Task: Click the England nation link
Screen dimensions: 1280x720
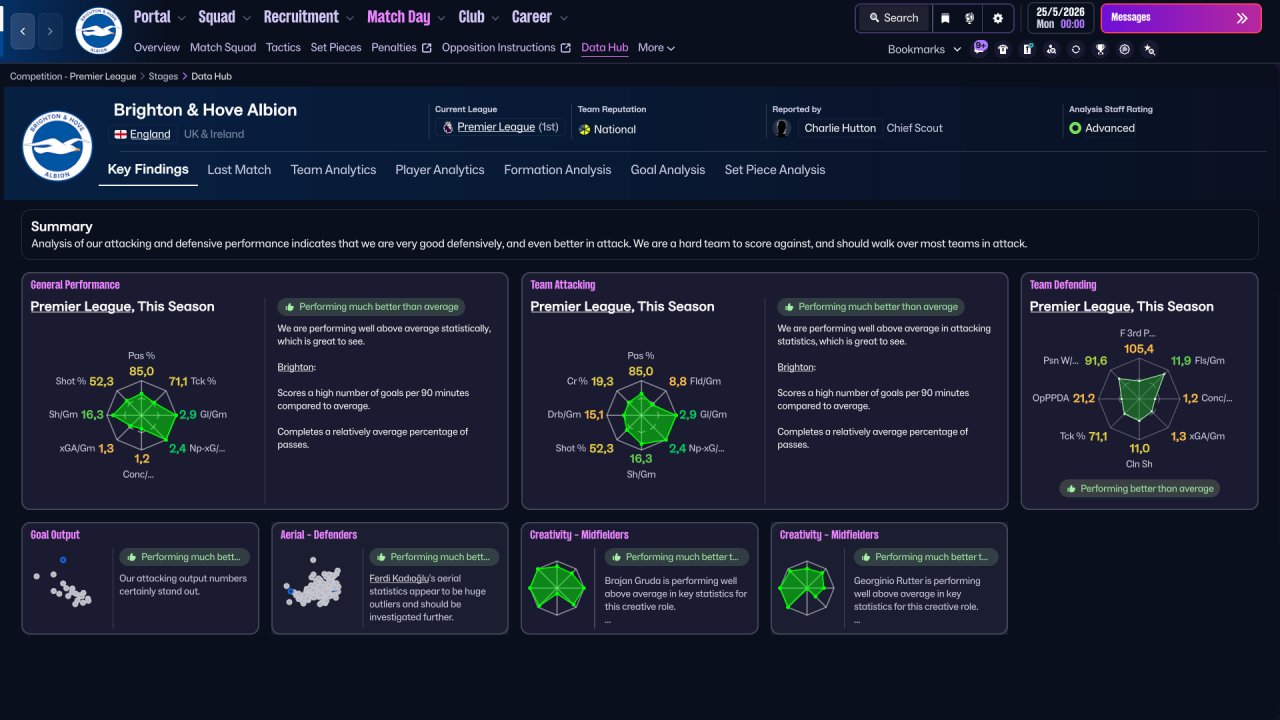Action: (x=150, y=134)
